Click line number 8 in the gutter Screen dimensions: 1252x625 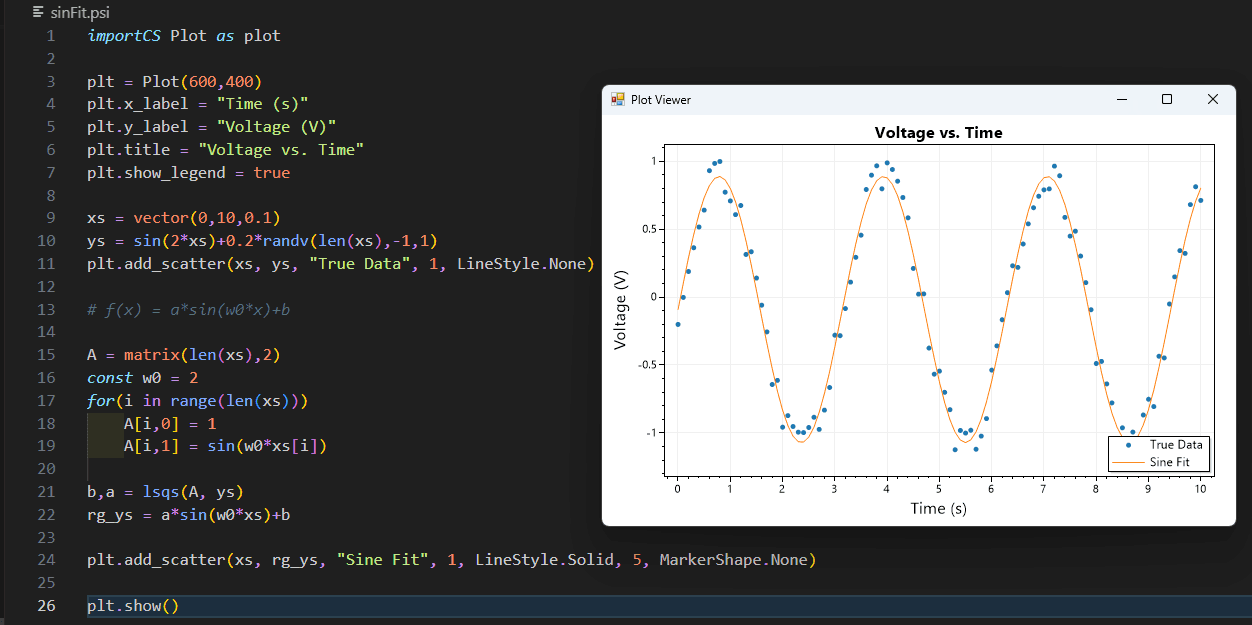[50, 195]
